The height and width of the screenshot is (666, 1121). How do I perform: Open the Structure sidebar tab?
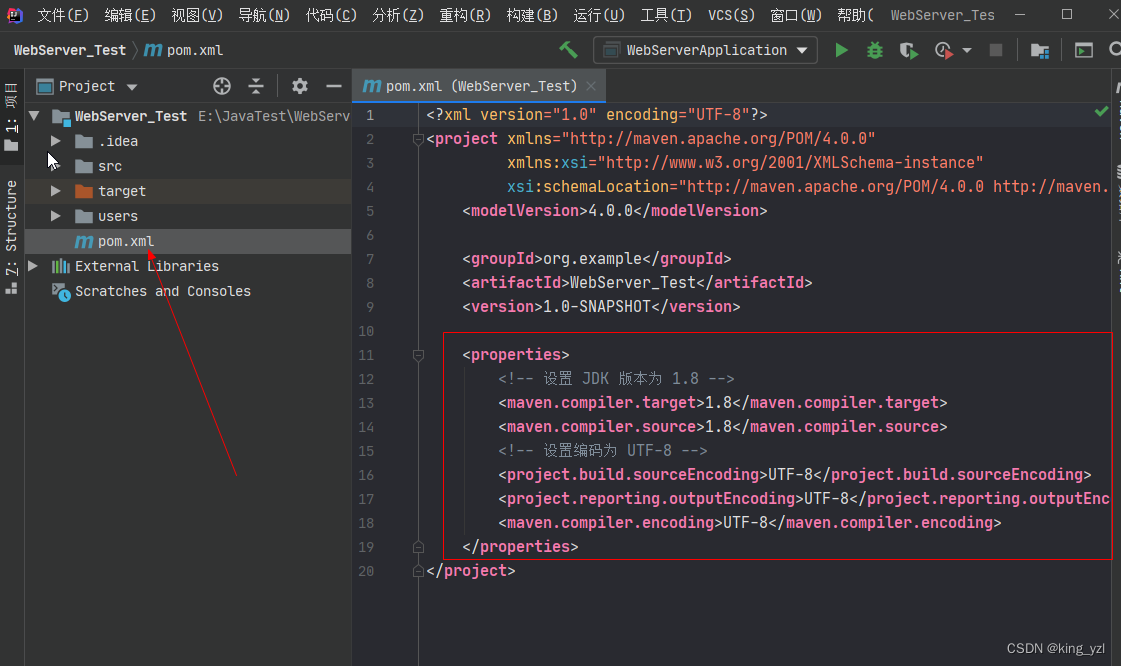[11, 238]
